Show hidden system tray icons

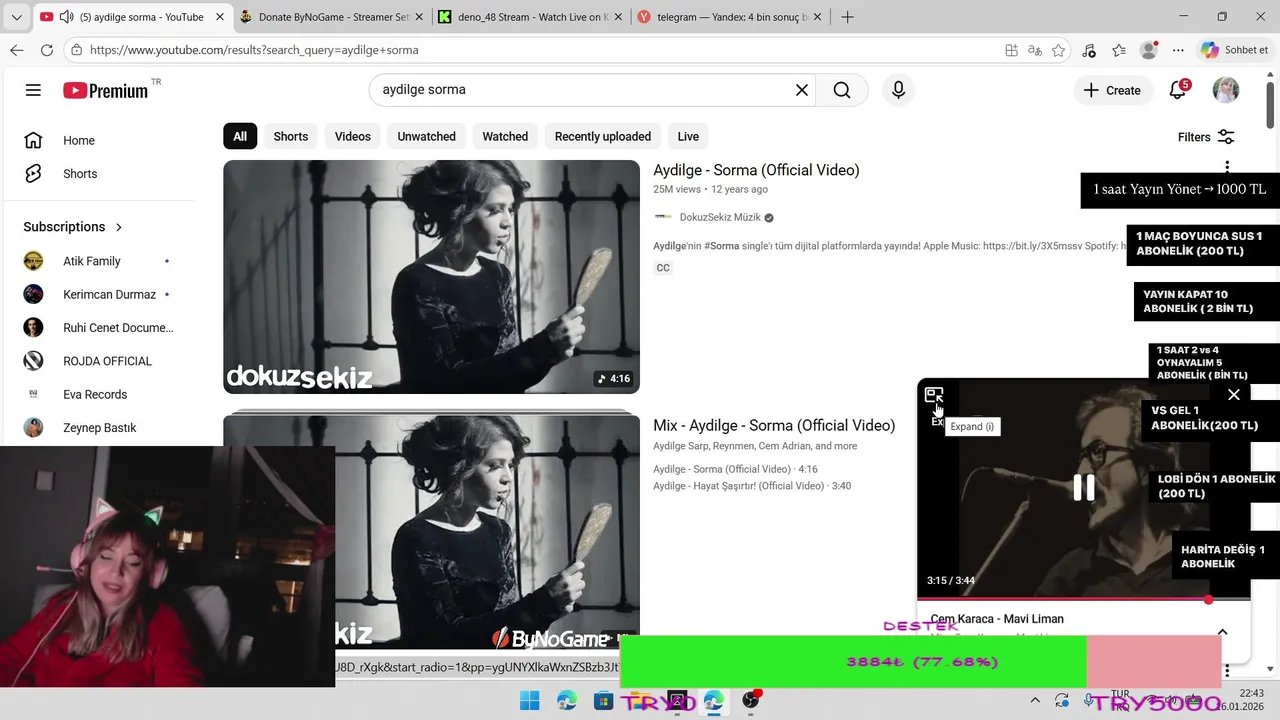tap(1035, 700)
